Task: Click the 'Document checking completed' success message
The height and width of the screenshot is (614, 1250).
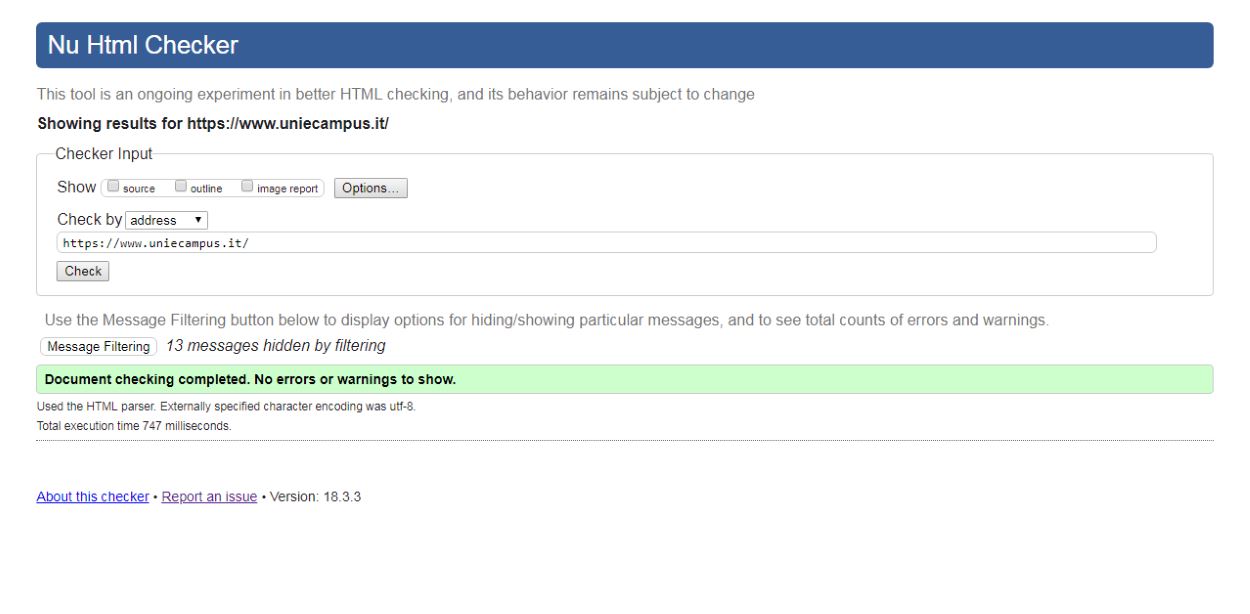Action: (x=624, y=380)
